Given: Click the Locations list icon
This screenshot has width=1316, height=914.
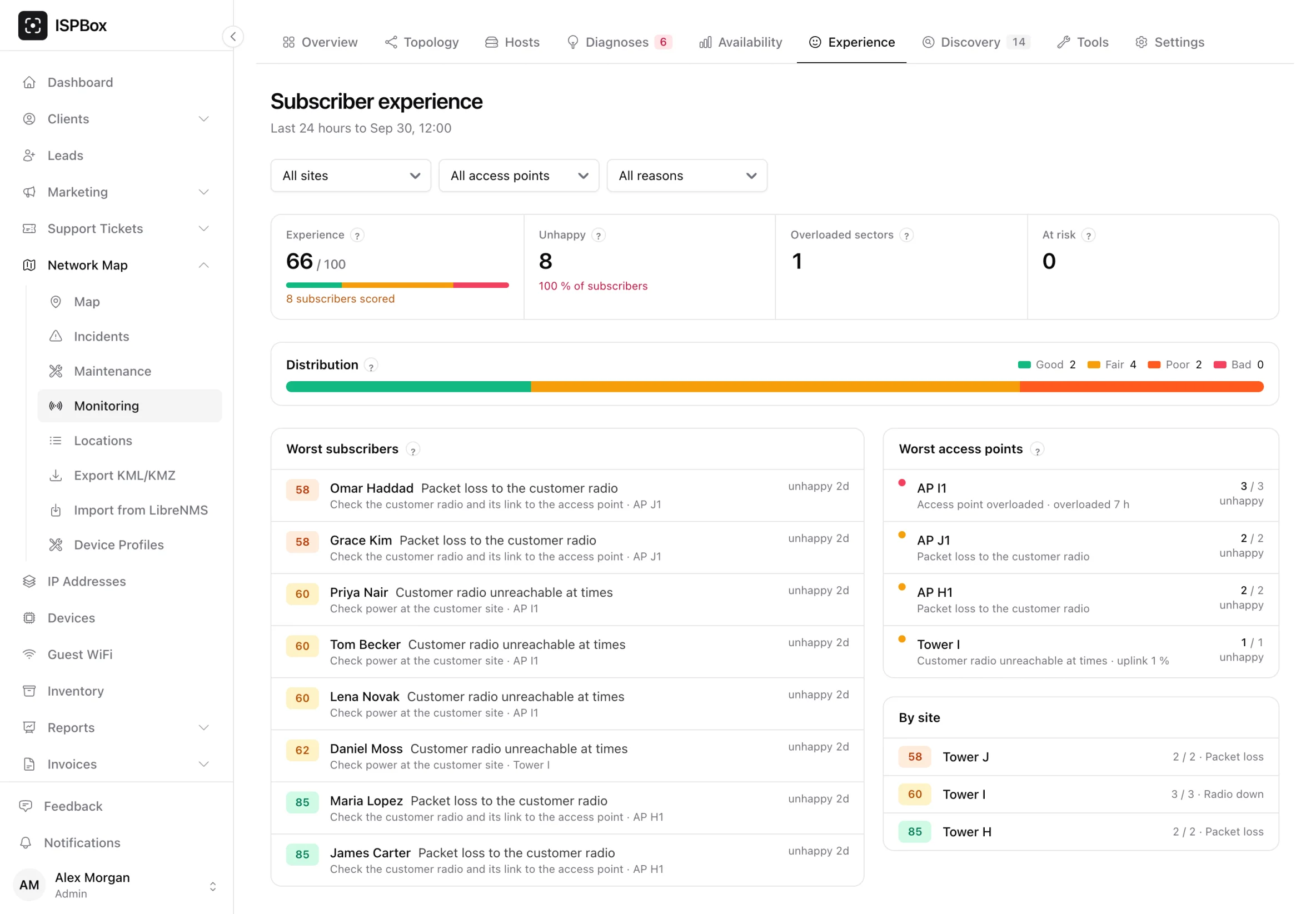Looking at the screenshot, I should [x=56, y=441].
